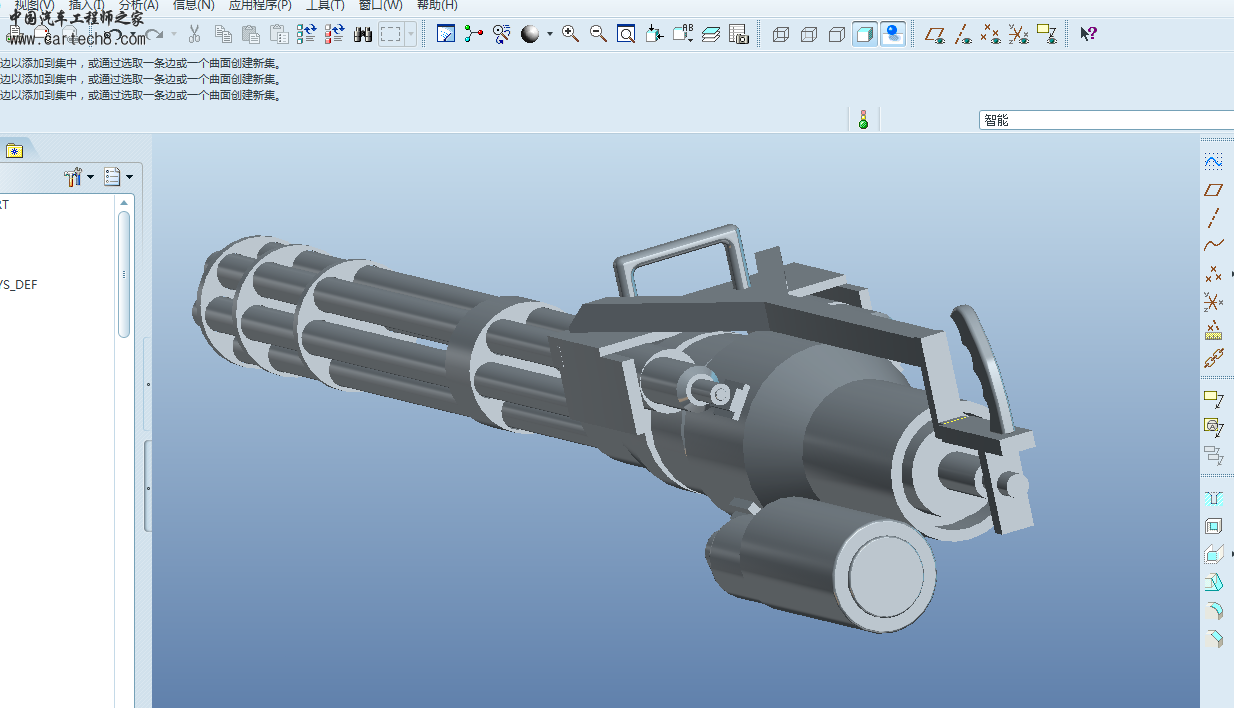
Task: Select the Rib tool in the right toolbar
Action: click(1213, 554)
